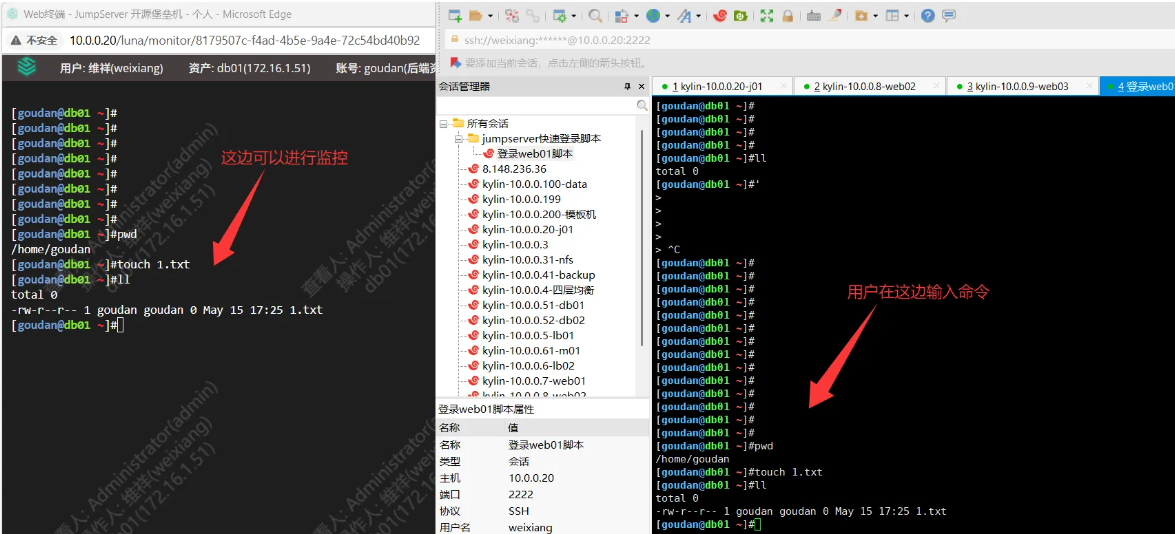Click the username value weixiang in properties

[x=531, y=527]
